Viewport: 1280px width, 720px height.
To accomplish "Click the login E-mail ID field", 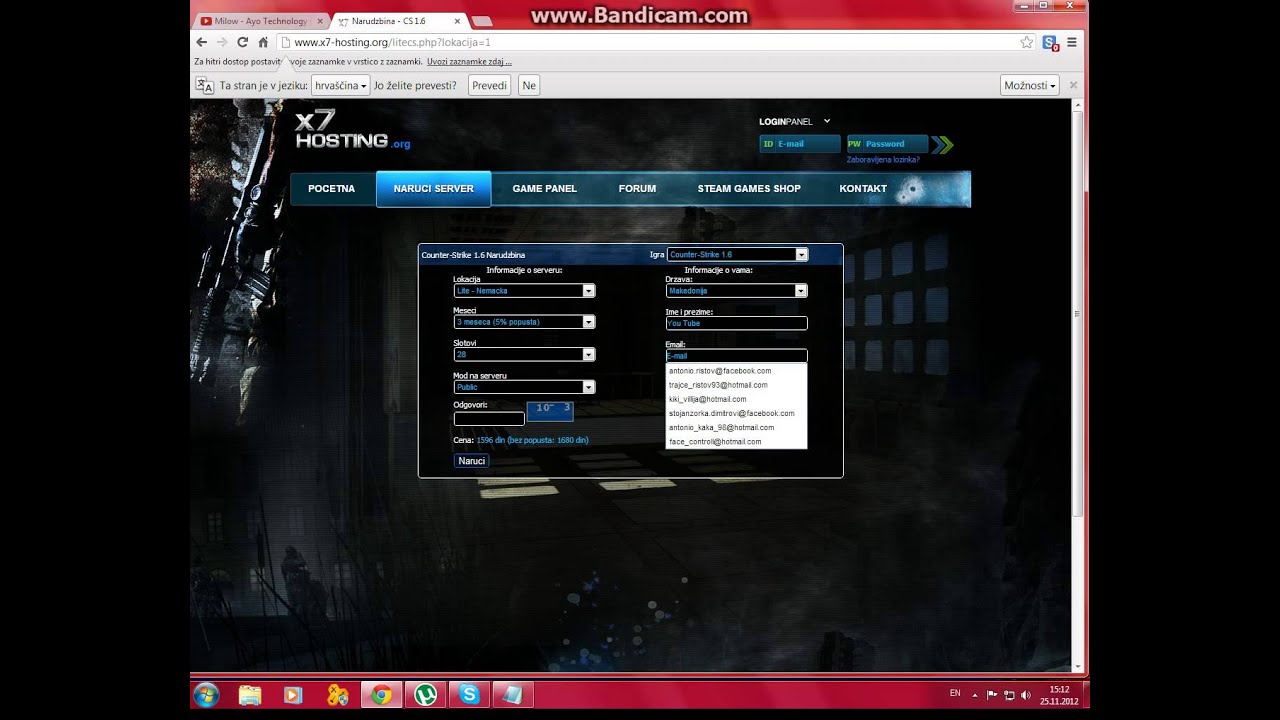I will (x=800, y=144).
